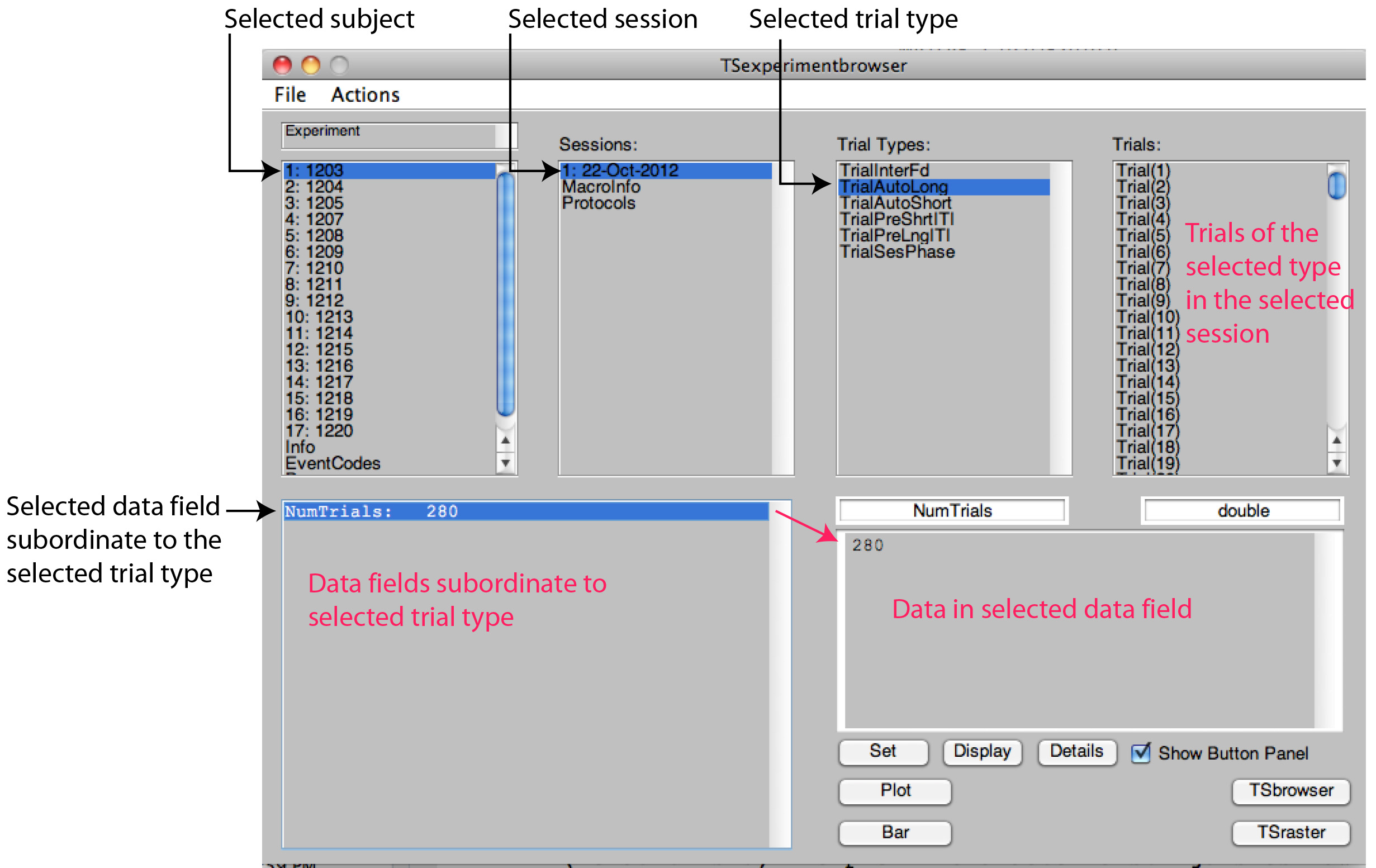Click the NumTrials field name box
The height and width of the screenshot is (868, 1376).
coord(952,510)
